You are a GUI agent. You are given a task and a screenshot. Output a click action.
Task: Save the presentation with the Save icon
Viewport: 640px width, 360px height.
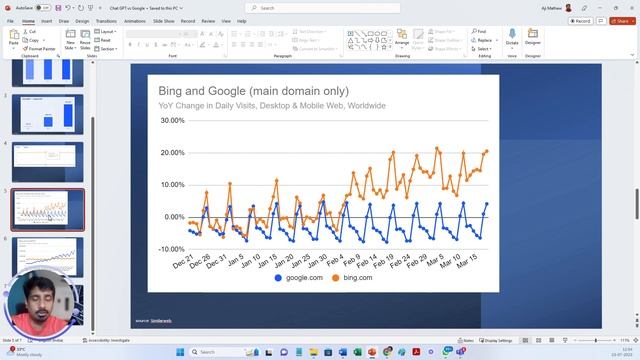(58, 8)
